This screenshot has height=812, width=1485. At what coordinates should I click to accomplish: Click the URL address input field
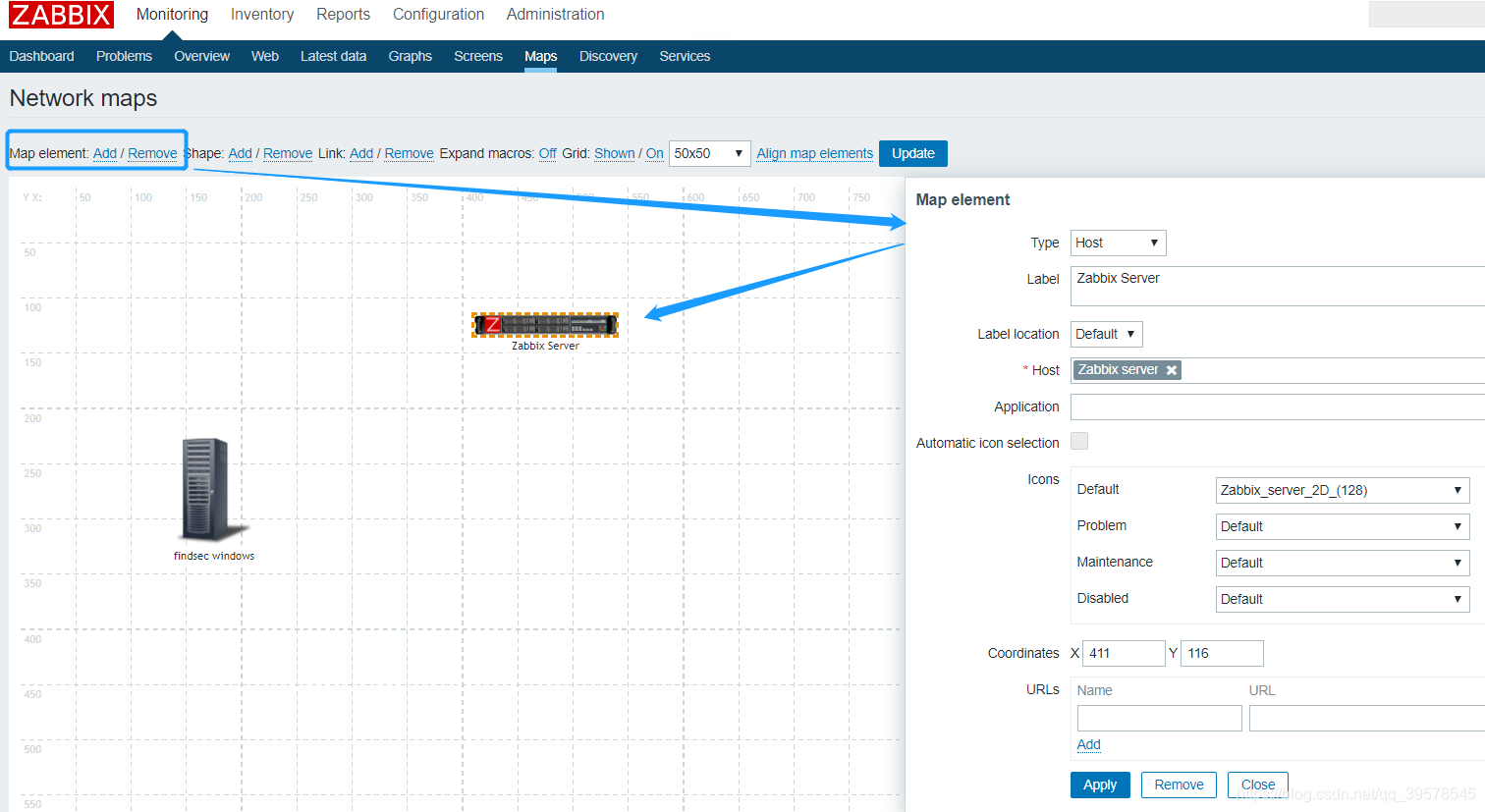pyautogui.click(x=1367, y=718)
